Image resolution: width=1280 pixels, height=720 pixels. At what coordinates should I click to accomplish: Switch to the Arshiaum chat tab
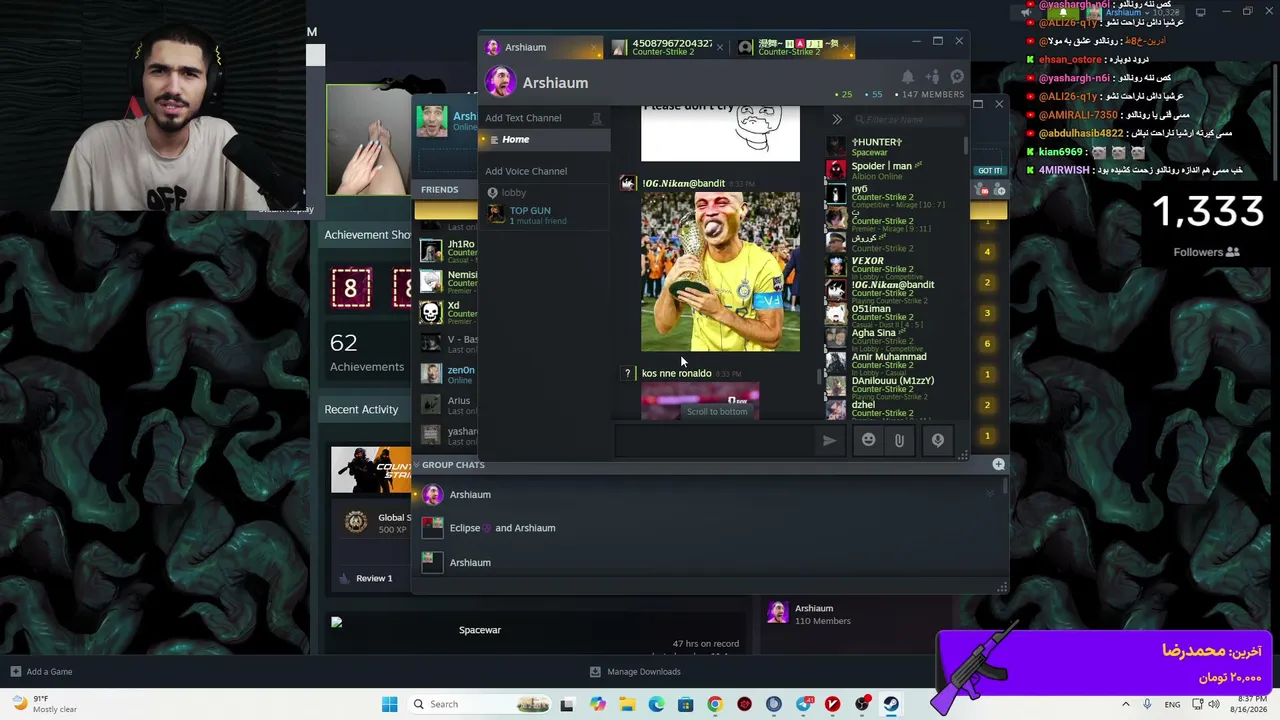pyautogui.click(x=542, y=47)
